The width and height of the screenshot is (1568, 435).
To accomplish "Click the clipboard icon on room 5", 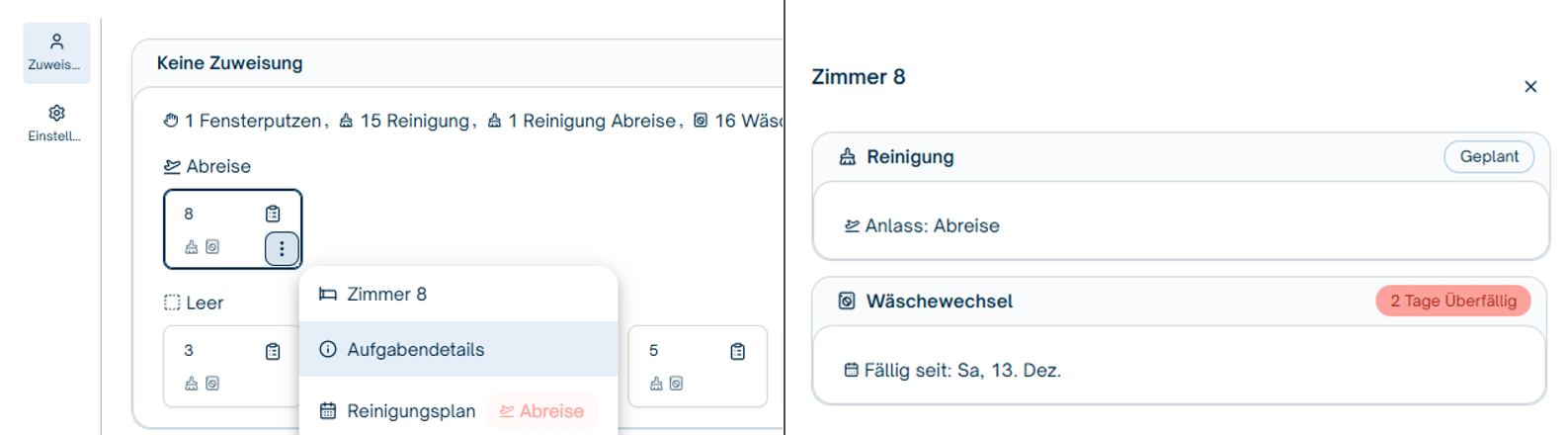I will click(737, 351).
